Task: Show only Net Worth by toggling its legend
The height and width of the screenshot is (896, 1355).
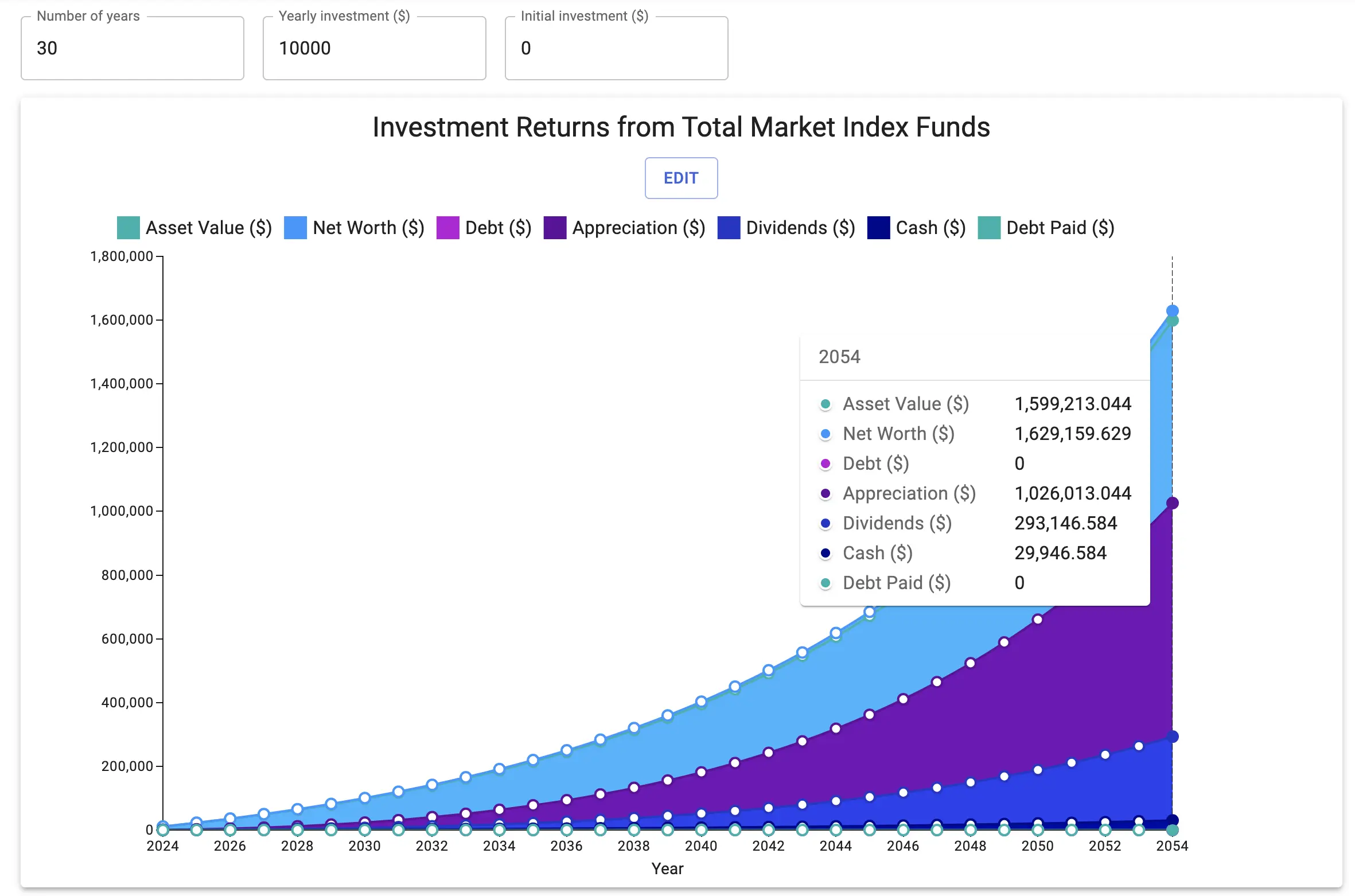Action: click(295, 228)
